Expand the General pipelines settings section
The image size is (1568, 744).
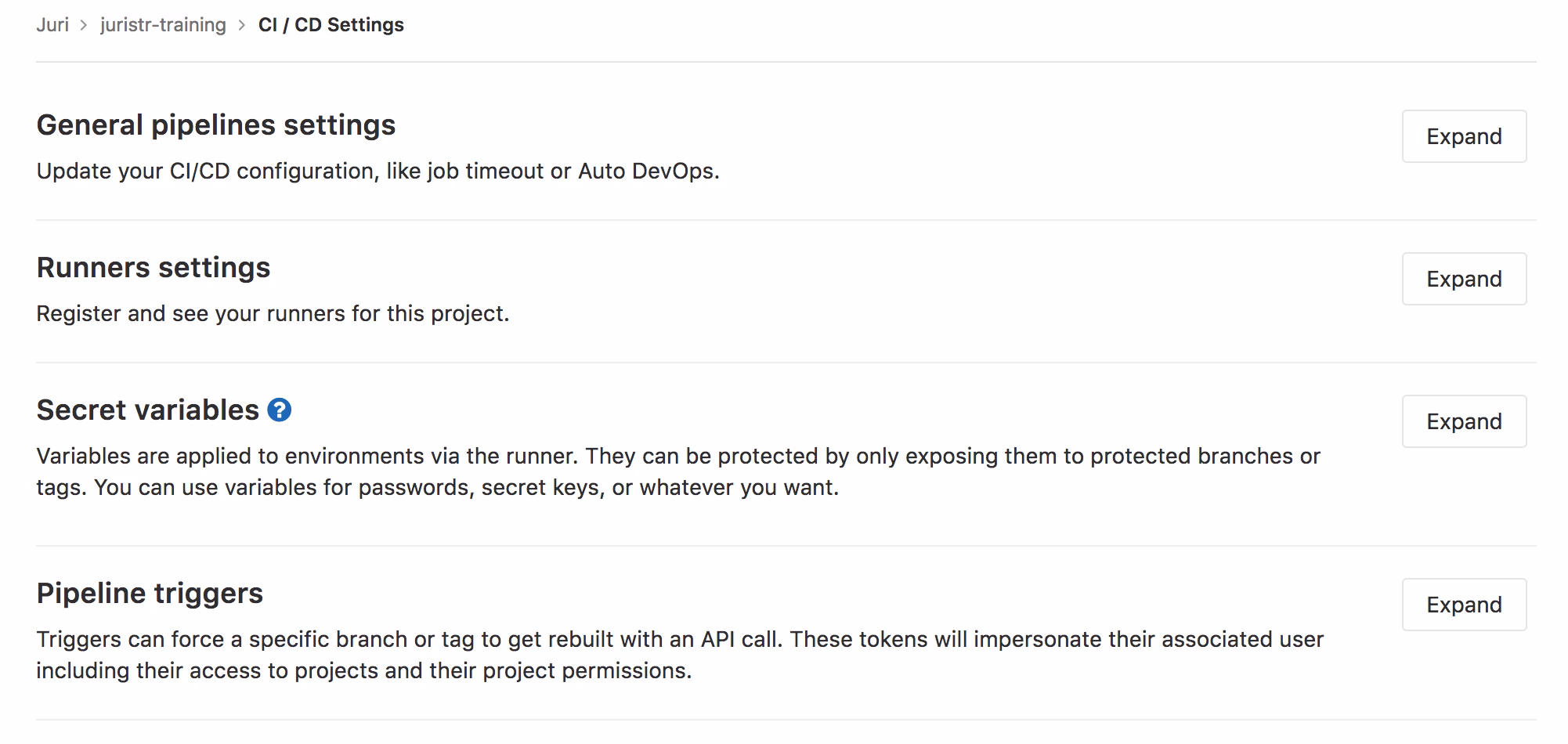click(x=1464, y=136)
